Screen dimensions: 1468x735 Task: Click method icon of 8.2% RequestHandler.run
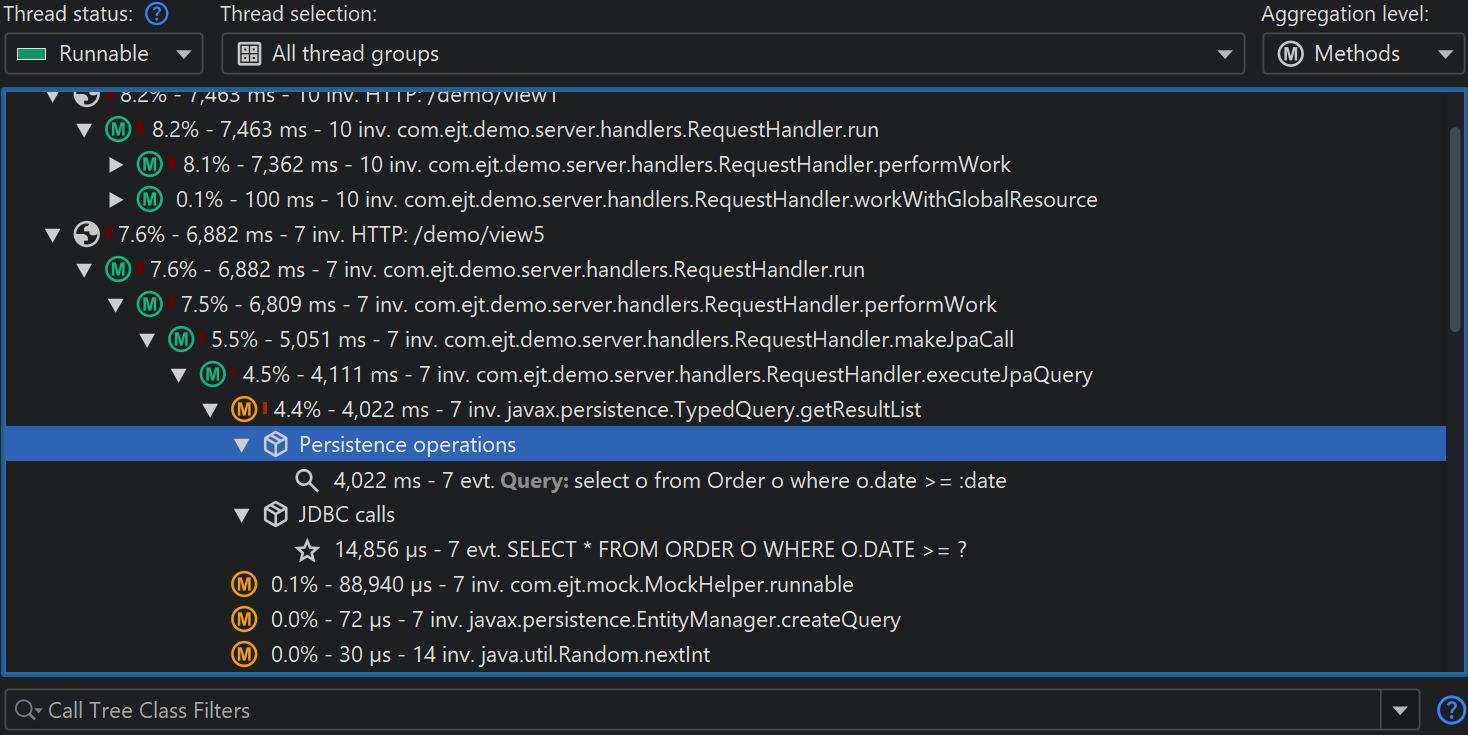[x=119, y=130]
